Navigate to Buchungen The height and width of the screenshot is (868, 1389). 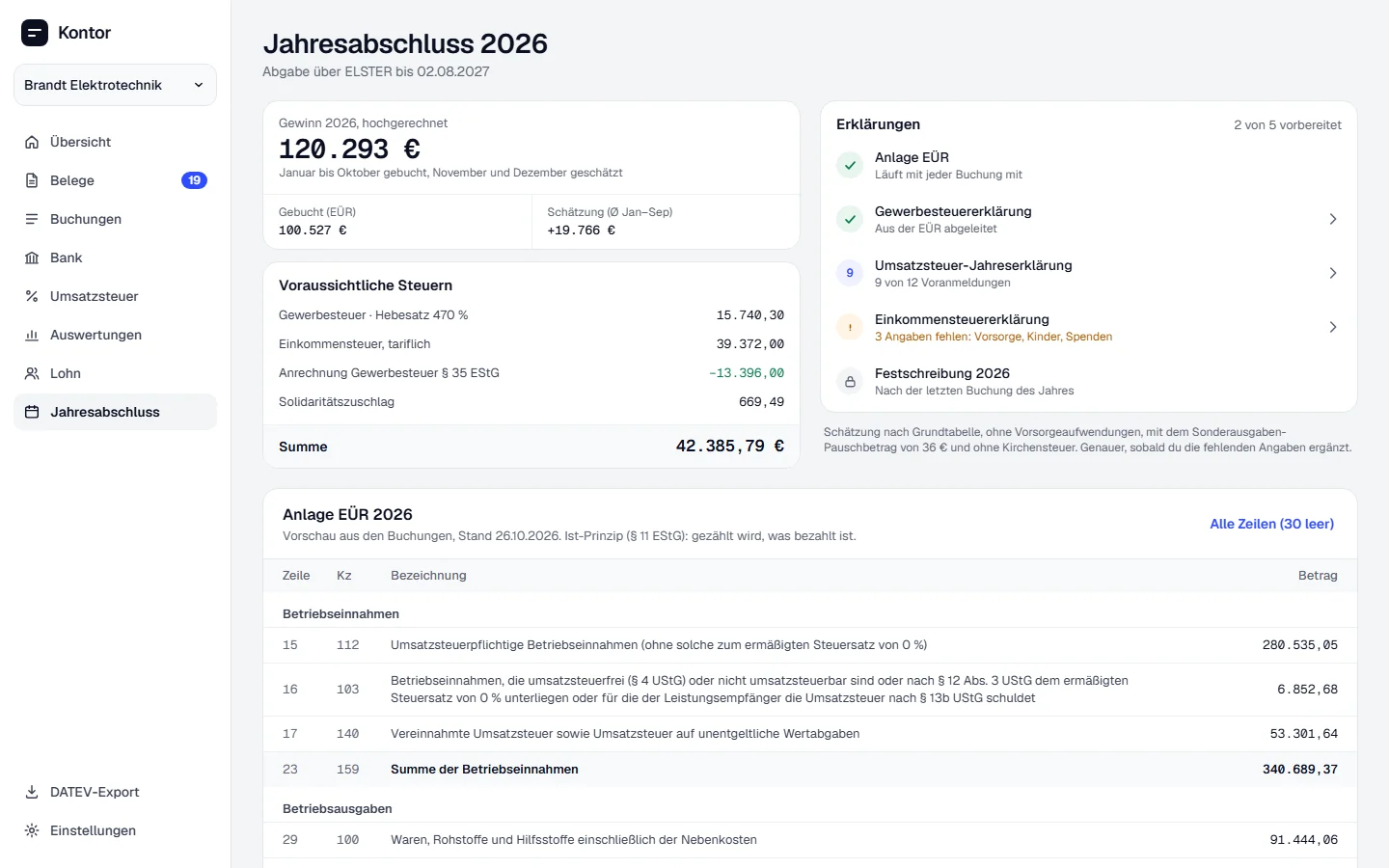coord(115,219)
